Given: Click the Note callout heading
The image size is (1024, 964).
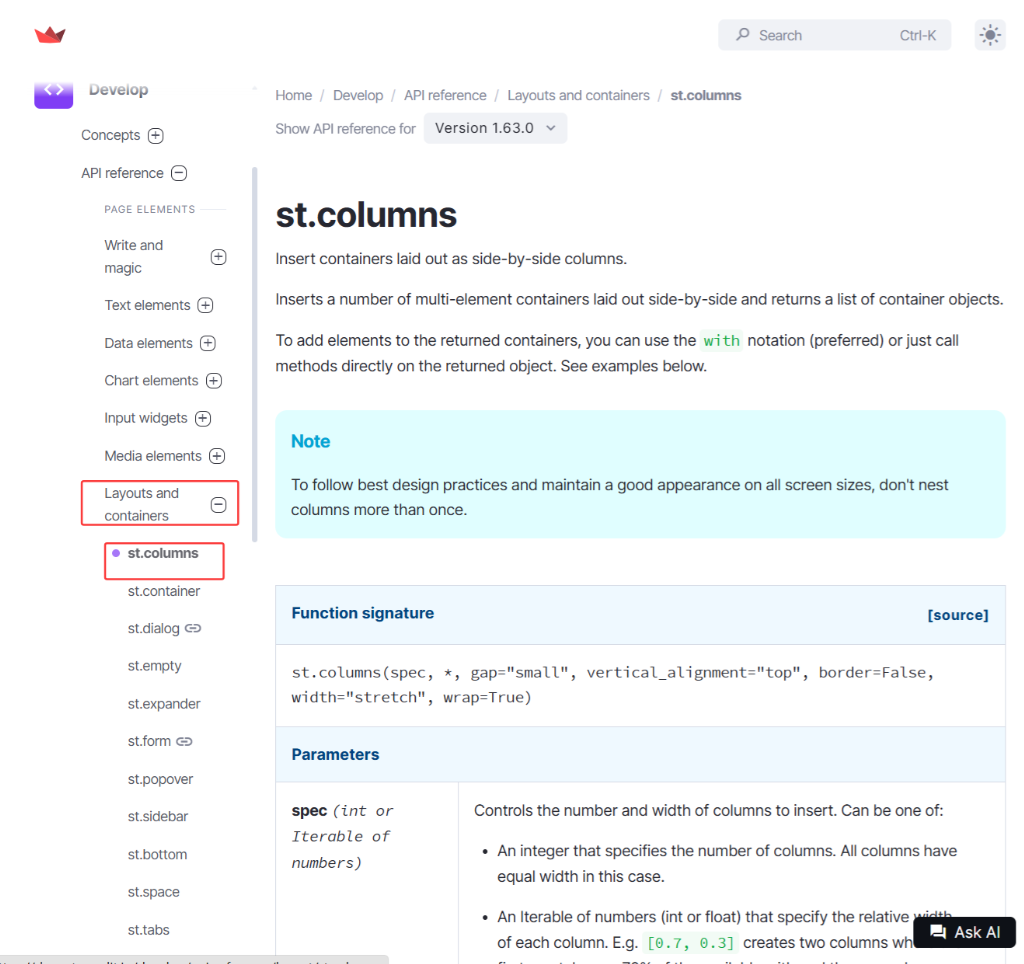Looking at the screenshot, I should point(310,442).
